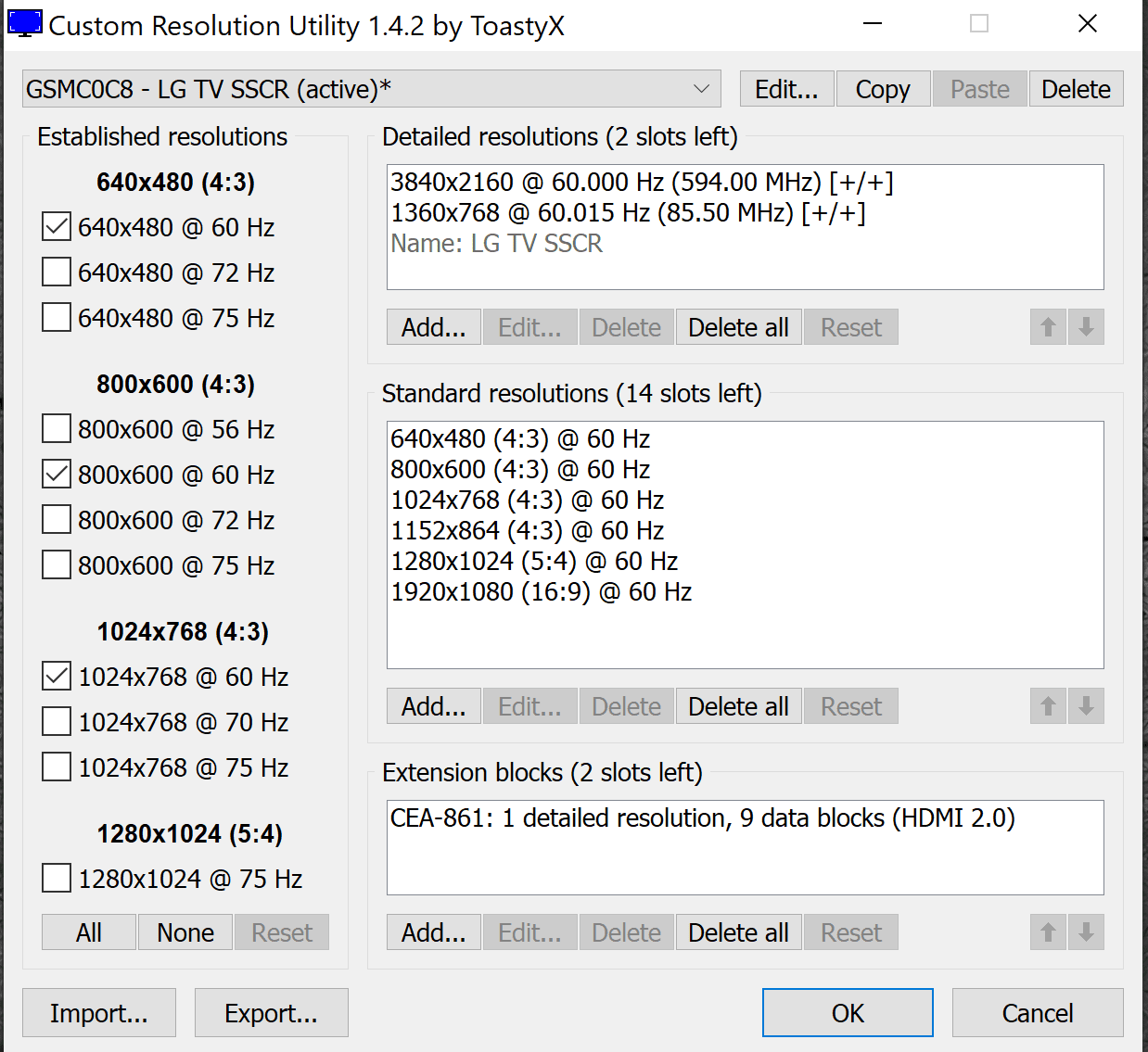This screenshot has width=1148, height=1052.
Task: Add a standard resolution
Action: pos(434,706)
